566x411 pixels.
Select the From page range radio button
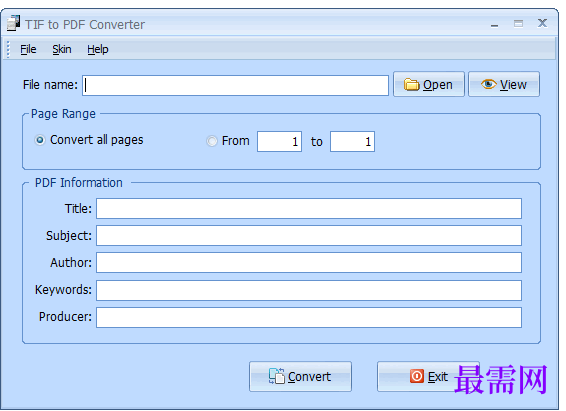click(x=212, y=141)
